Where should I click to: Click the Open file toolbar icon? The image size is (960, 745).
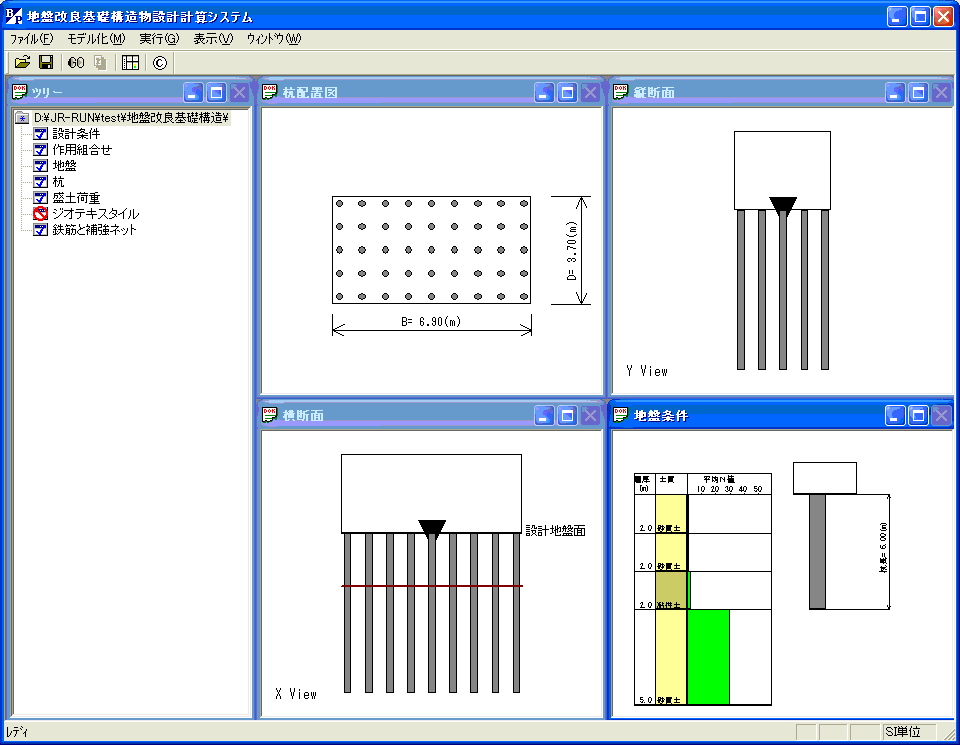(22, 63)
